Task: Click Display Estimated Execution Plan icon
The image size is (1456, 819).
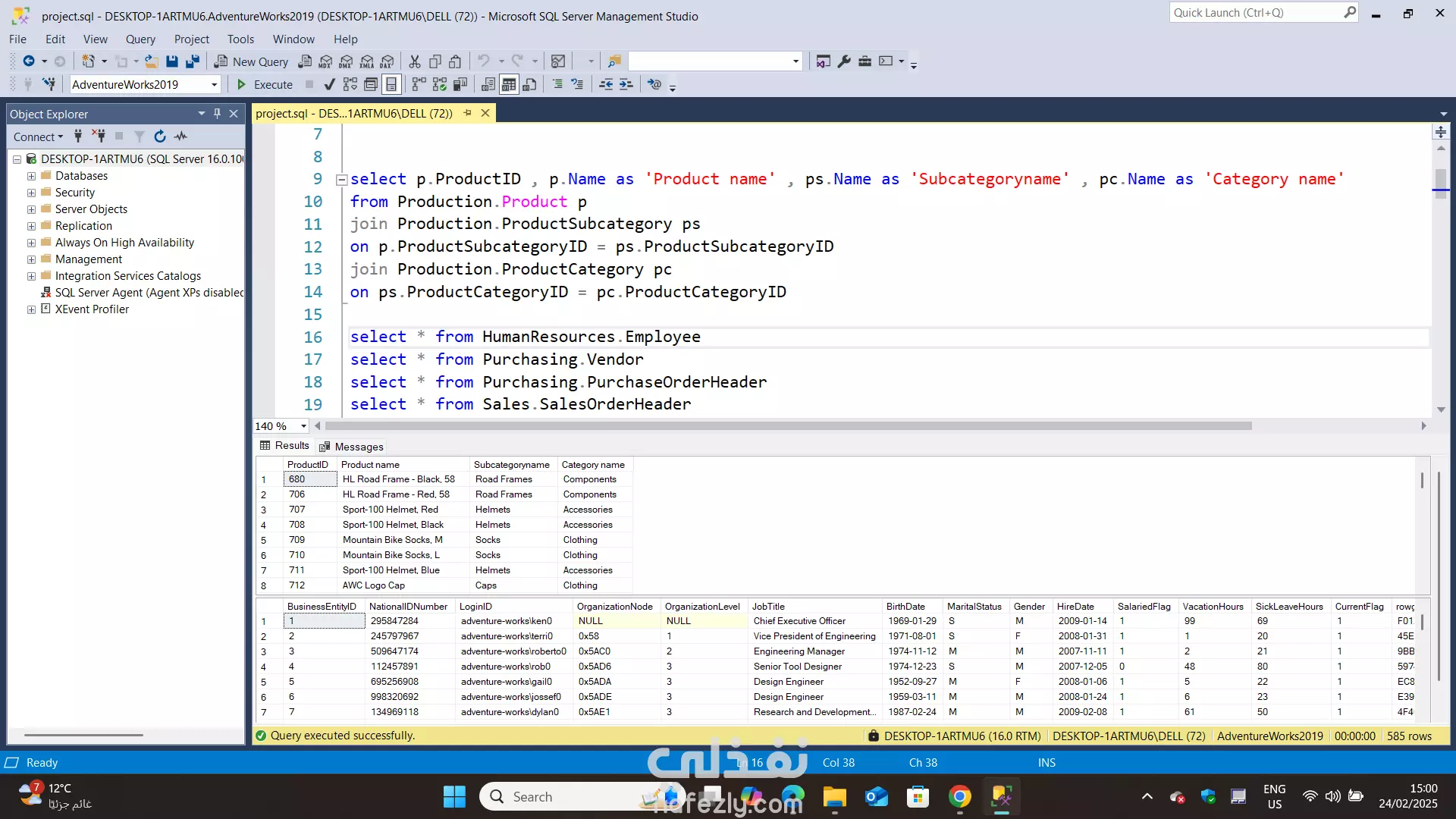Action: (350, 84)
